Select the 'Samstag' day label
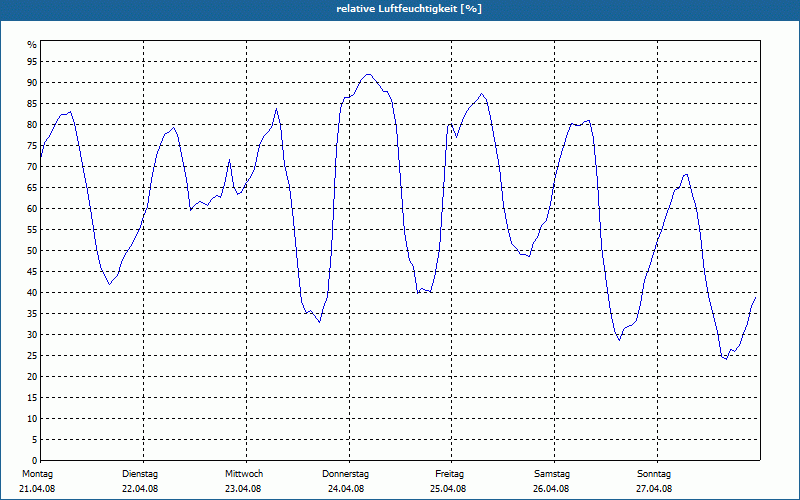This screenshot has height=500, width=800. (x=552, y=474)
